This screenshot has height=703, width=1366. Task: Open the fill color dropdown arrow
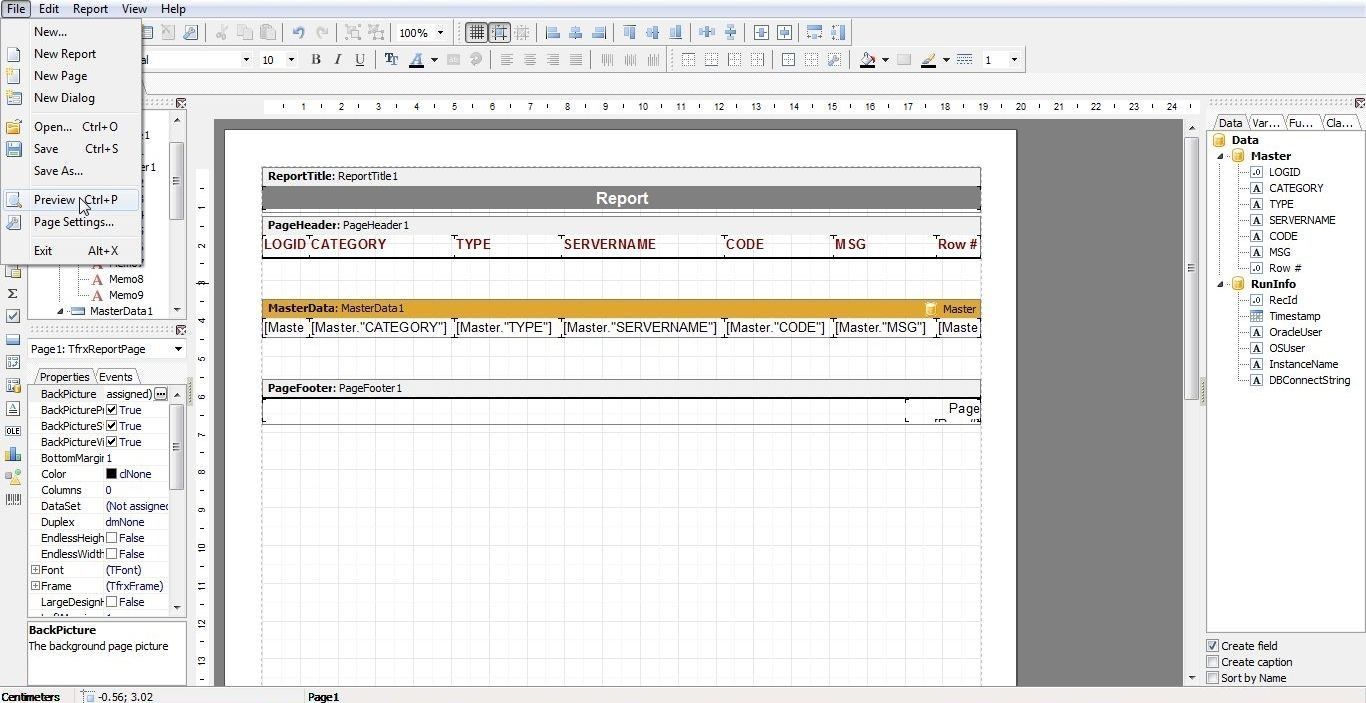[885, 60]
